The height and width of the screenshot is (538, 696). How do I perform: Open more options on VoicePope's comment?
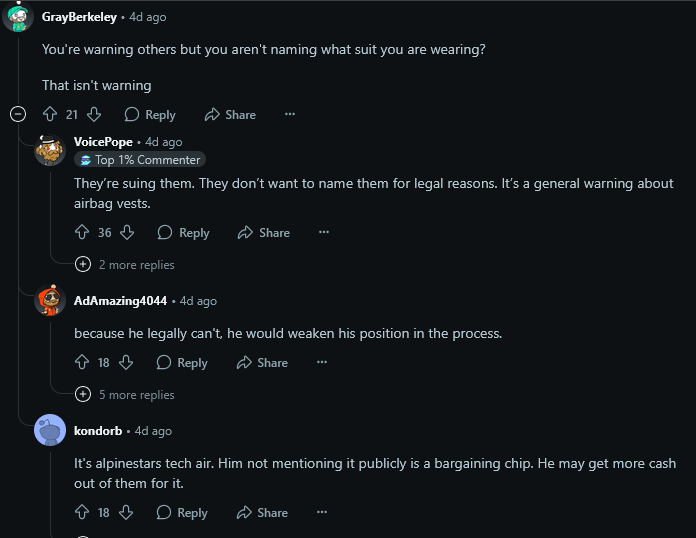[x=324, y=232]
